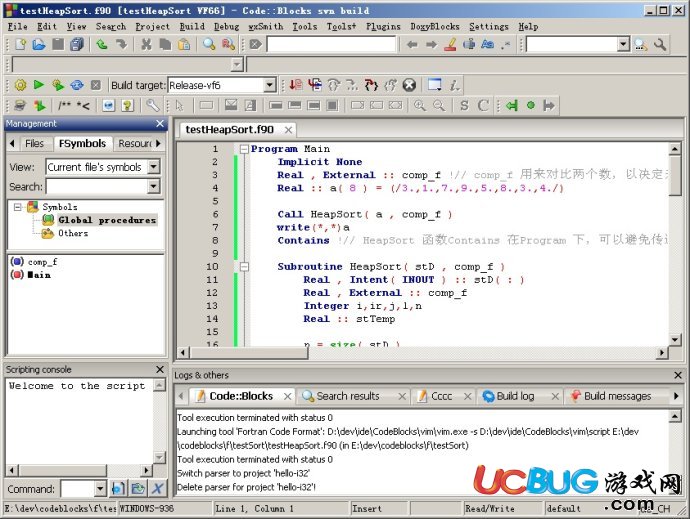Click the yellow help document icon

point(128,106)
